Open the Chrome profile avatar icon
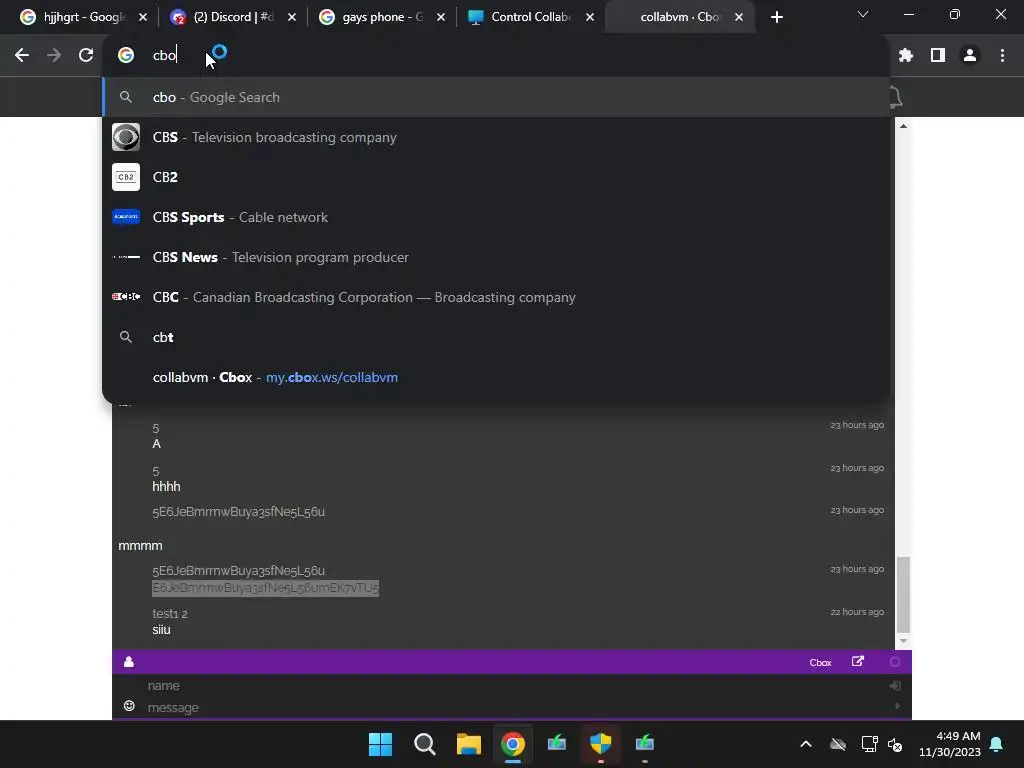The height and width of the screenshot is (768, 1024). point(970,56)
